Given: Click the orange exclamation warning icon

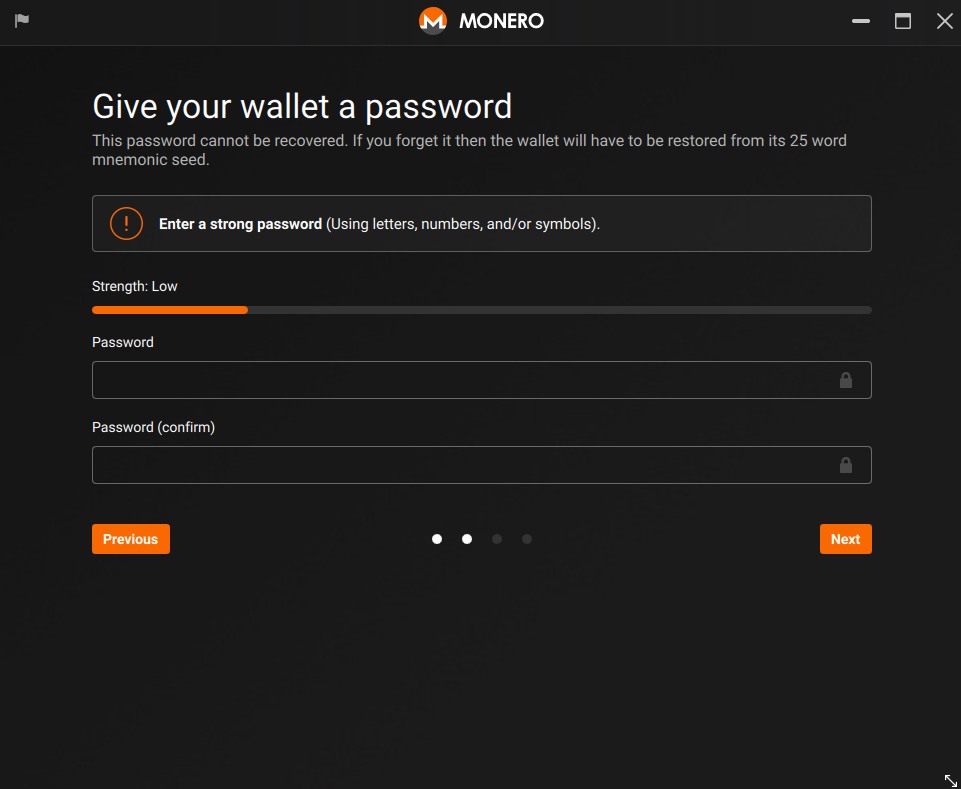Looking at the screenshot, I should (126, 223).
